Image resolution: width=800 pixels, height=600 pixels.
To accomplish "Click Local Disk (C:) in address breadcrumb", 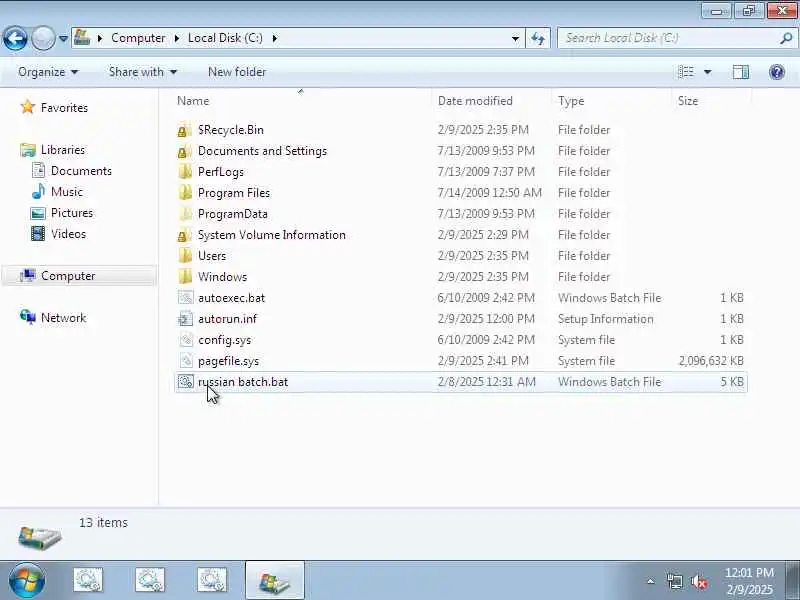I will point(225,38).
